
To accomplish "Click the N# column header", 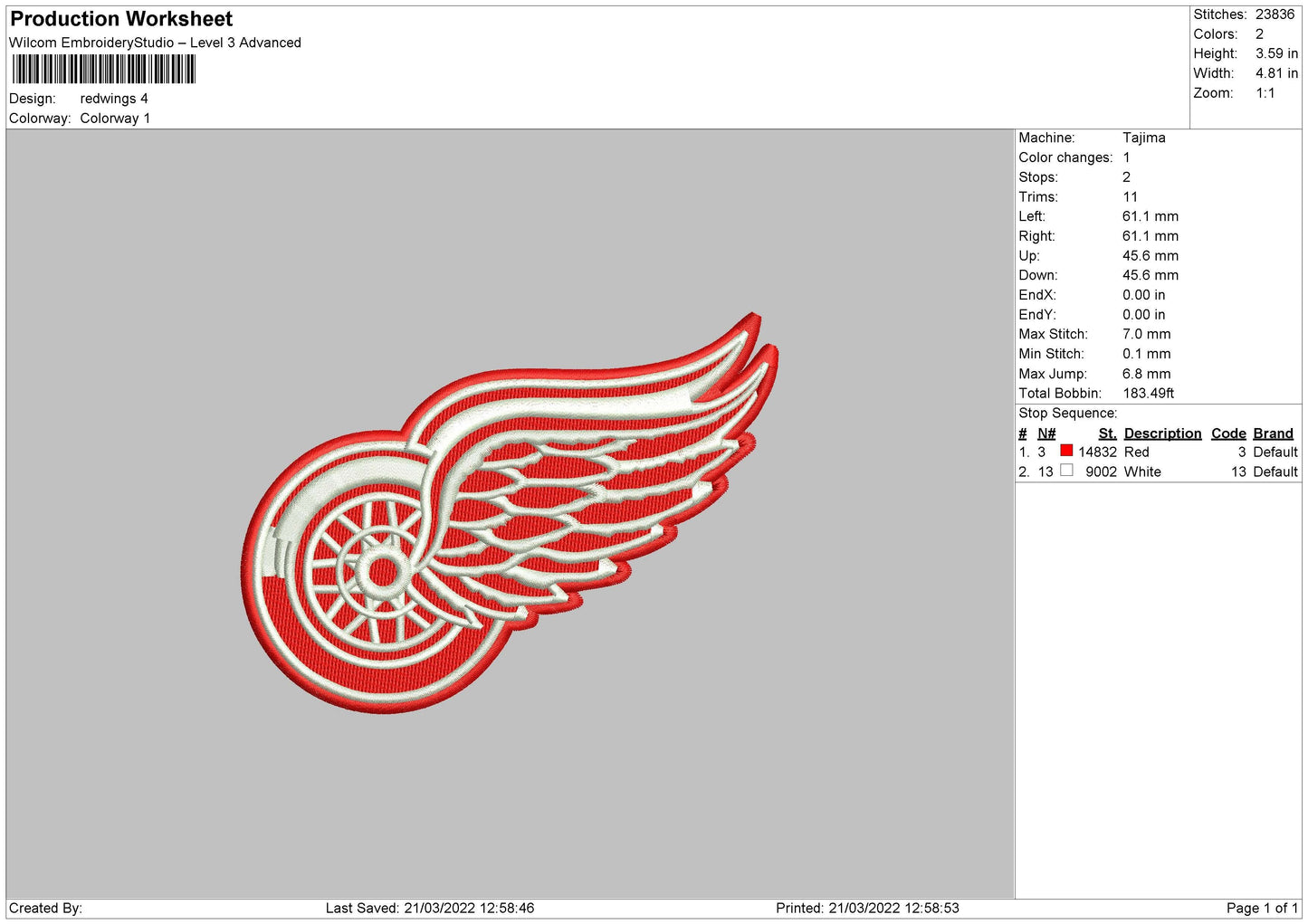I will tap(1046, 433).
